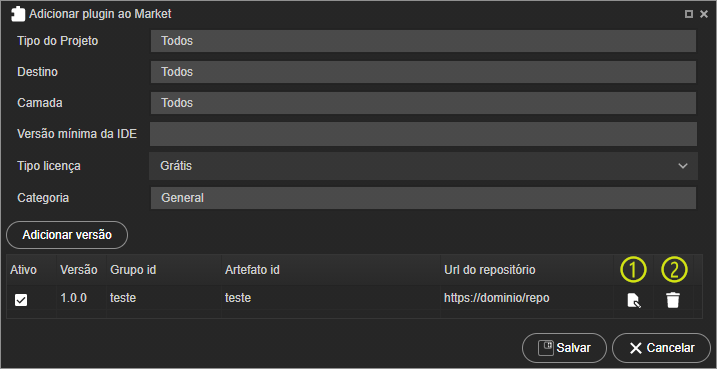Click the Url do repositório column header
717x369 pixels.
pyautogui.click(x=490, y=270)
